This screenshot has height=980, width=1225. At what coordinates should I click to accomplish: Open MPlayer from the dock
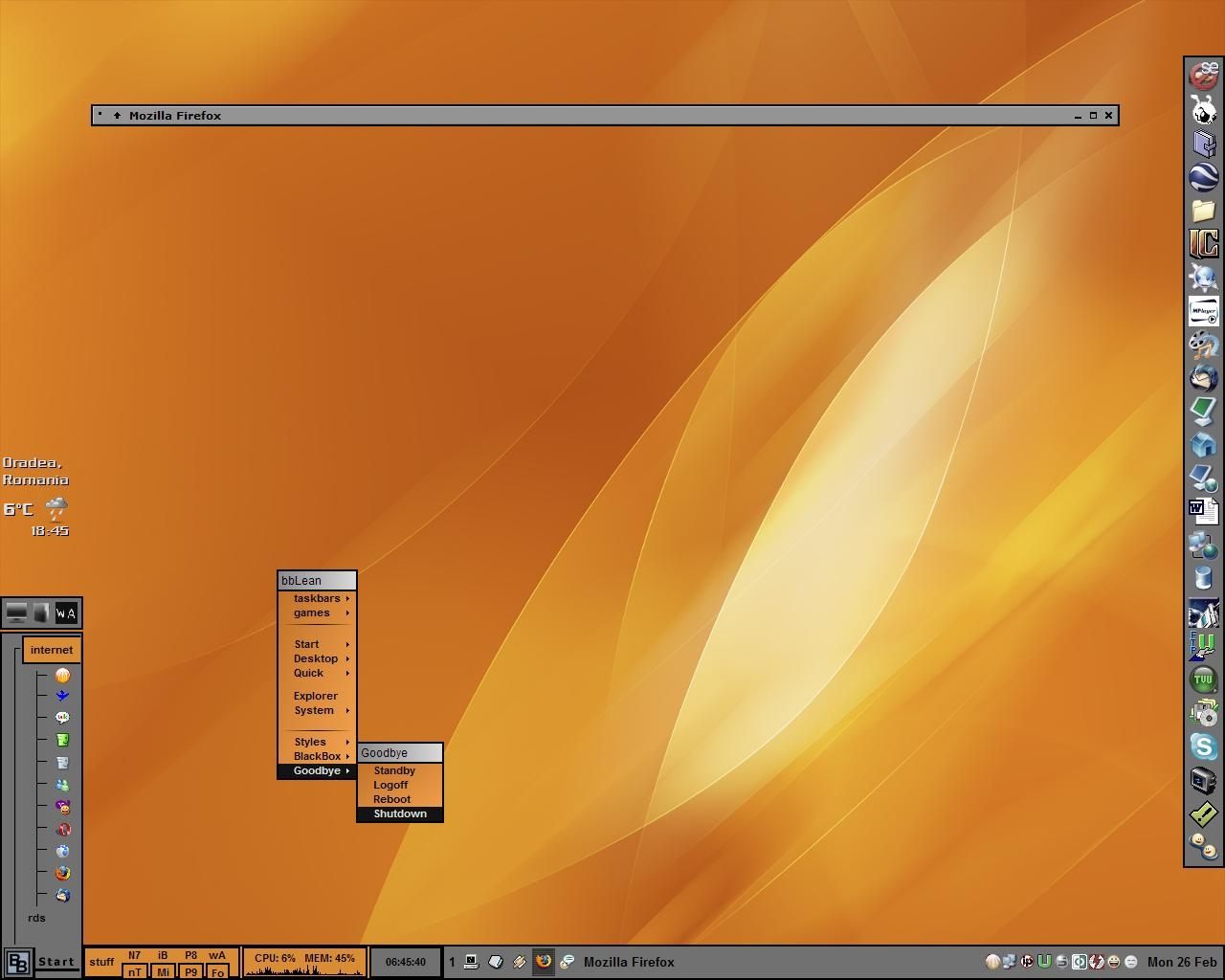[1203, 311]
